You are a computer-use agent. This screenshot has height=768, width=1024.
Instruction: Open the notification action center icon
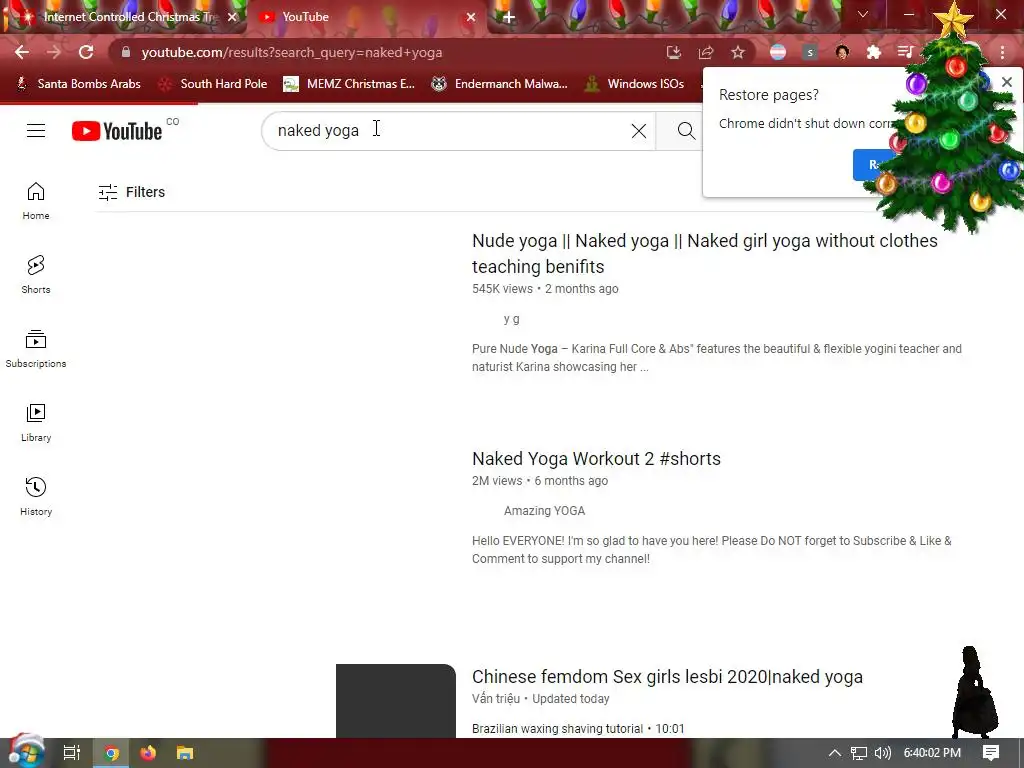[x=991, y=753]
